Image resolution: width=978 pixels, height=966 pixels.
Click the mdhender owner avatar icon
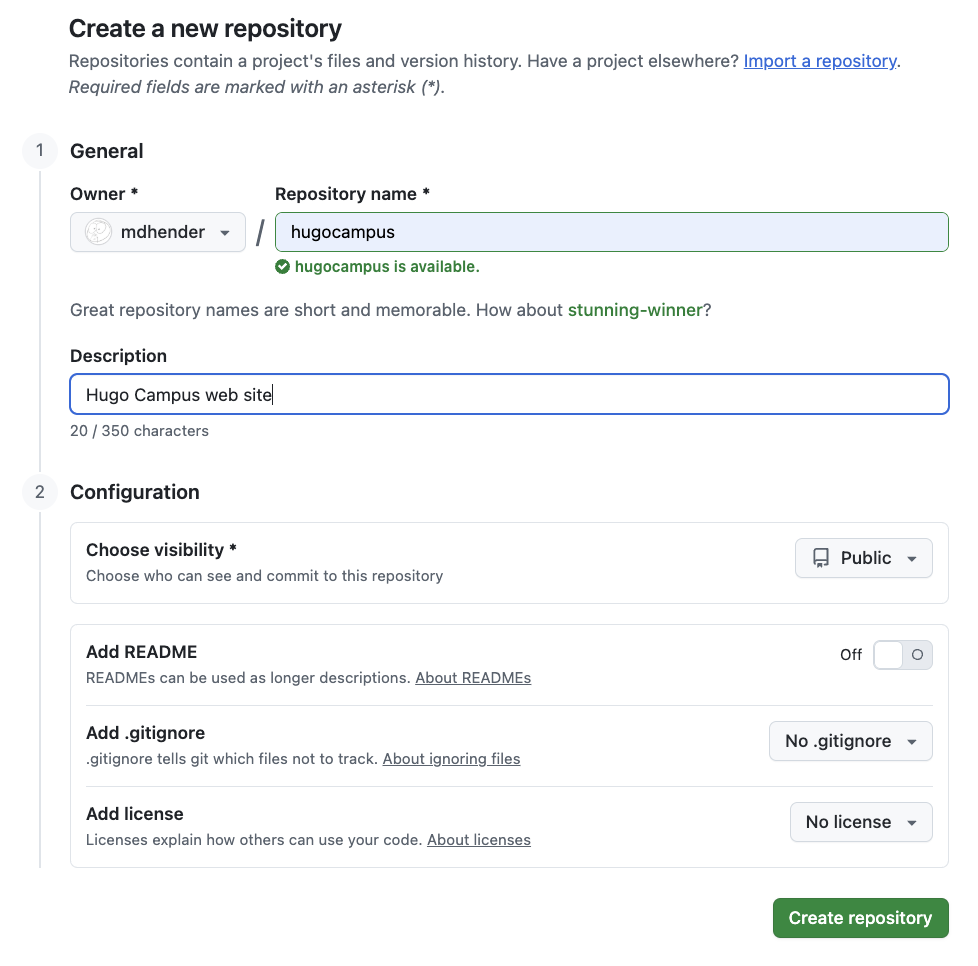click(98, 232)
